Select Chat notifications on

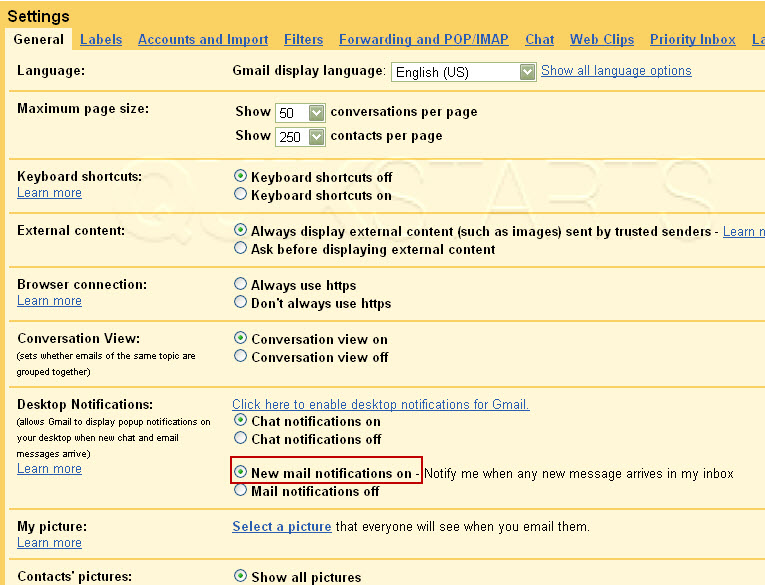[240, 420]
